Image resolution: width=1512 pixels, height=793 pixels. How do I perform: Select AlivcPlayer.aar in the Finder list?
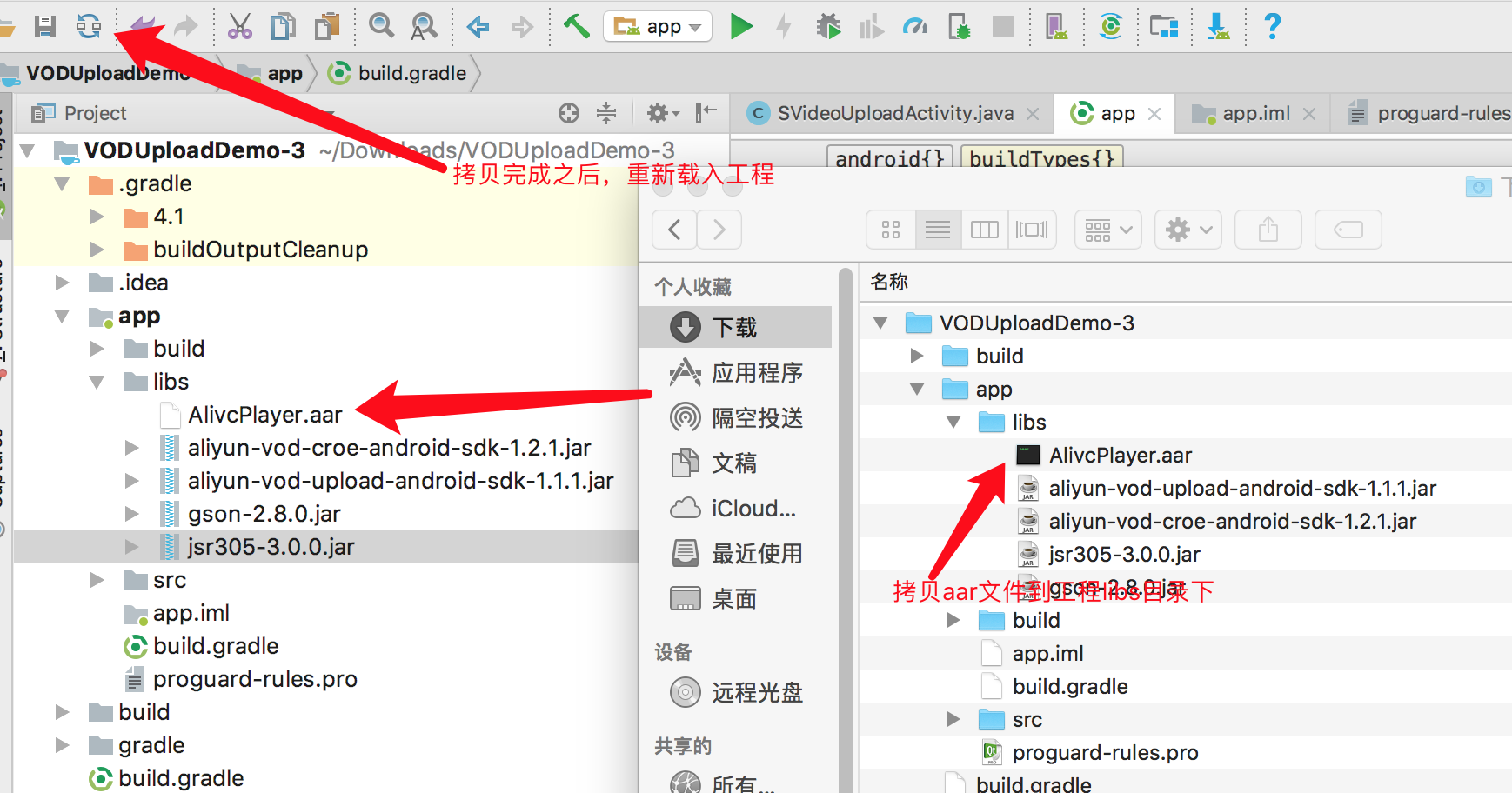1121,456
